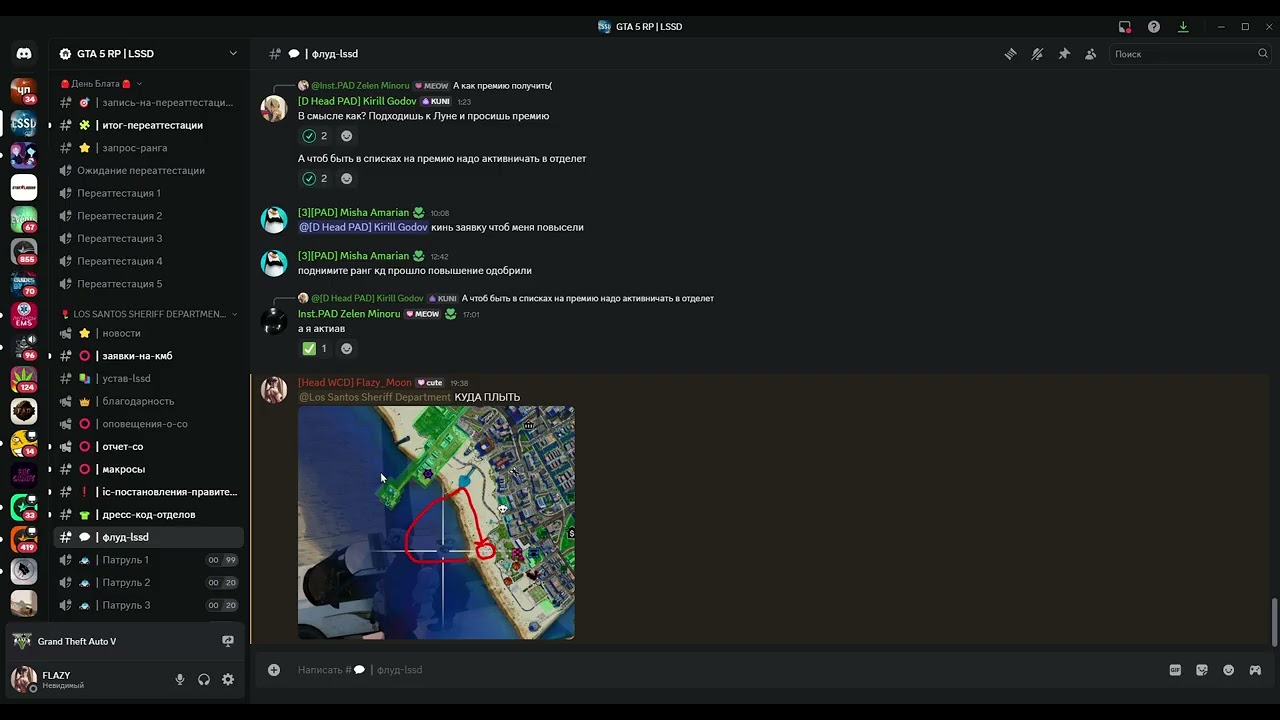Open the итог-переаттестации channel
Image resolution: width=1280 pixels, height=720 pixels.
click(149, 125)
